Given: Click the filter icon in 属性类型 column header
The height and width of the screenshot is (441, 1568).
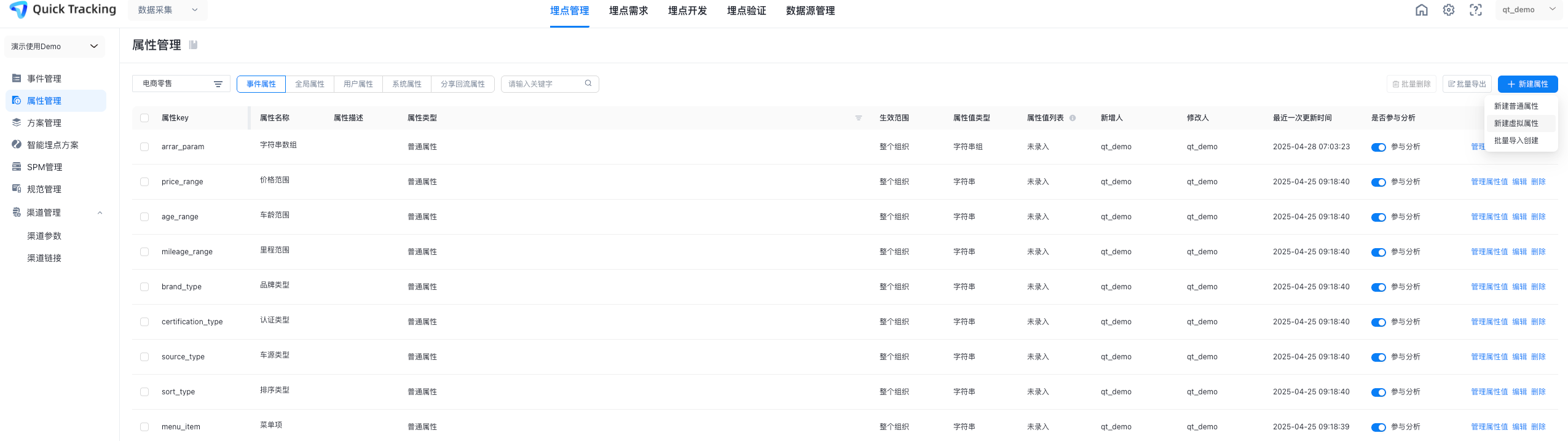Looking at the screenshot, I should 859,118.
